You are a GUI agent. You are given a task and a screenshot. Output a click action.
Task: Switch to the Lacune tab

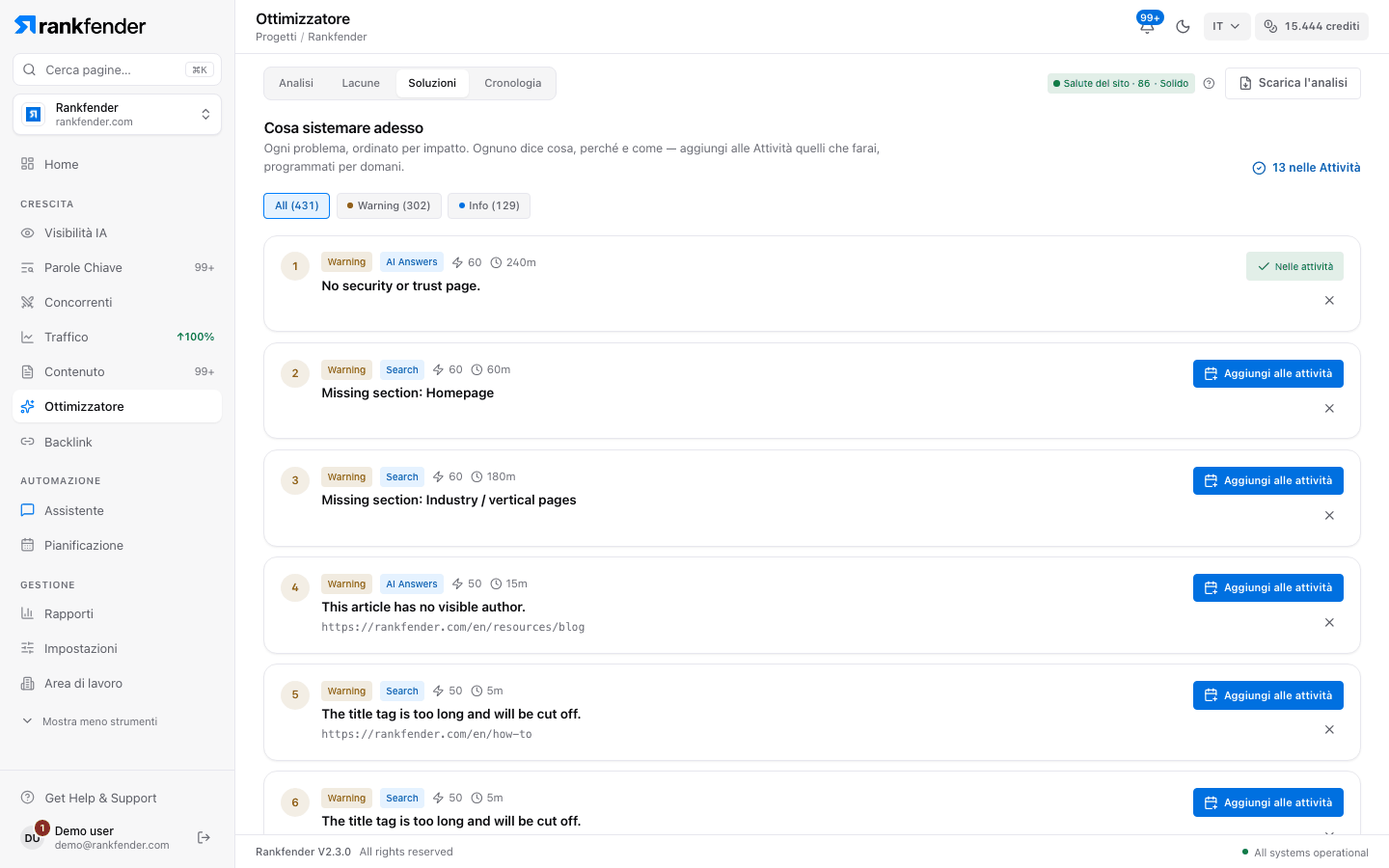point(361,83)
